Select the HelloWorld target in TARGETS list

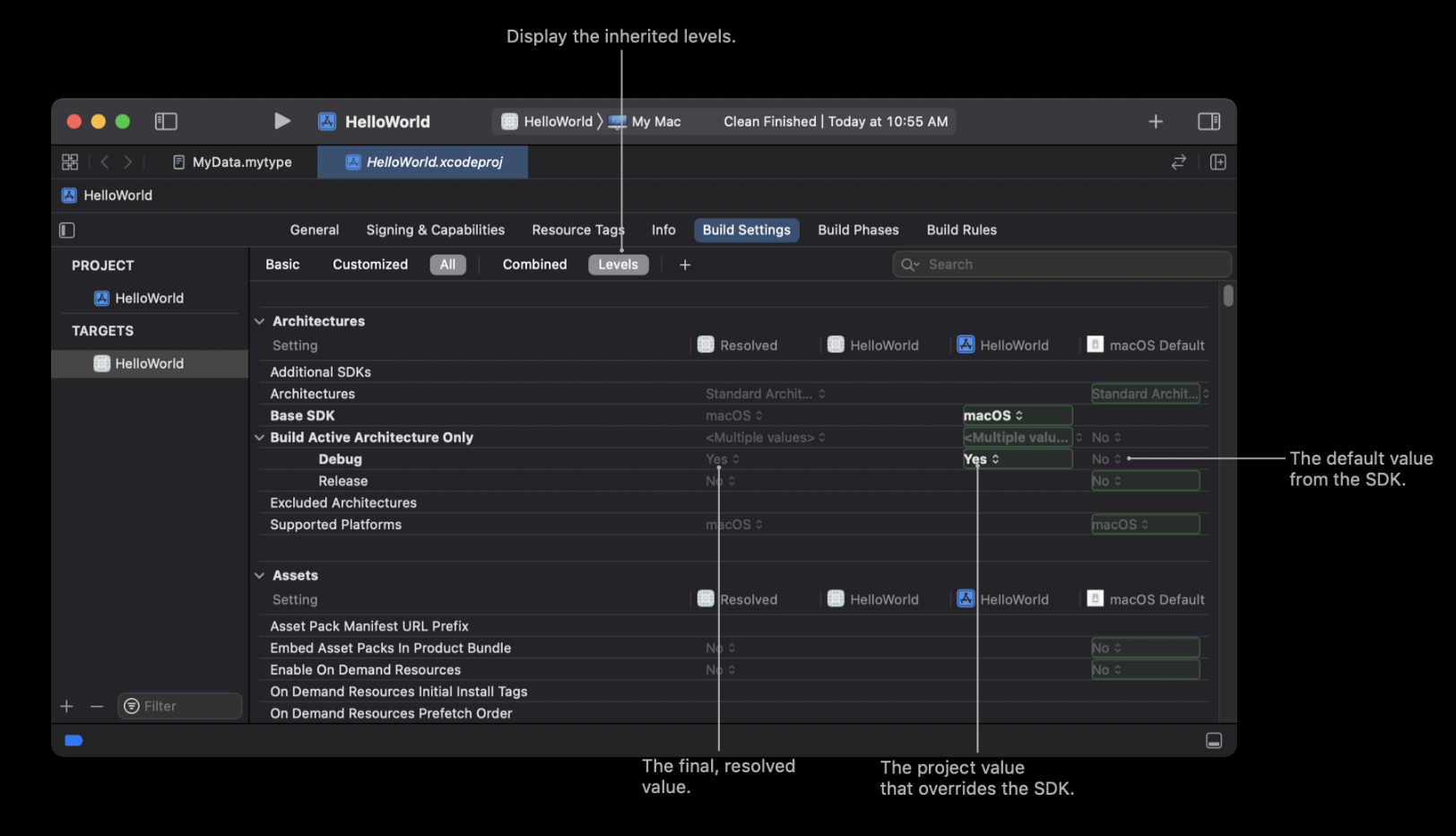tap(150, 363)
